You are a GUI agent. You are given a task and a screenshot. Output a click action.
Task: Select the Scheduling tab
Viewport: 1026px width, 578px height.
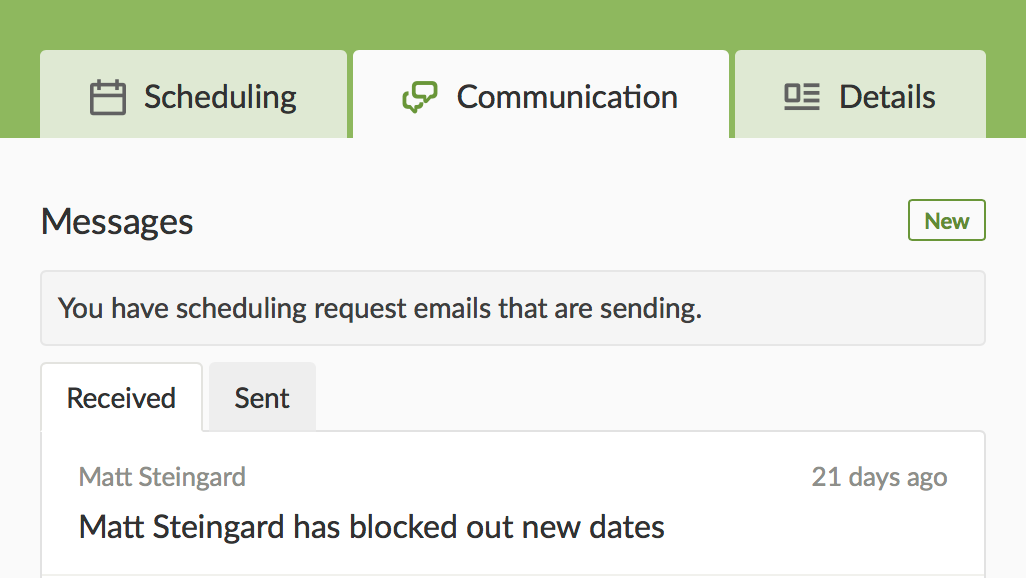pyautogui.click(x=193, y=94)
